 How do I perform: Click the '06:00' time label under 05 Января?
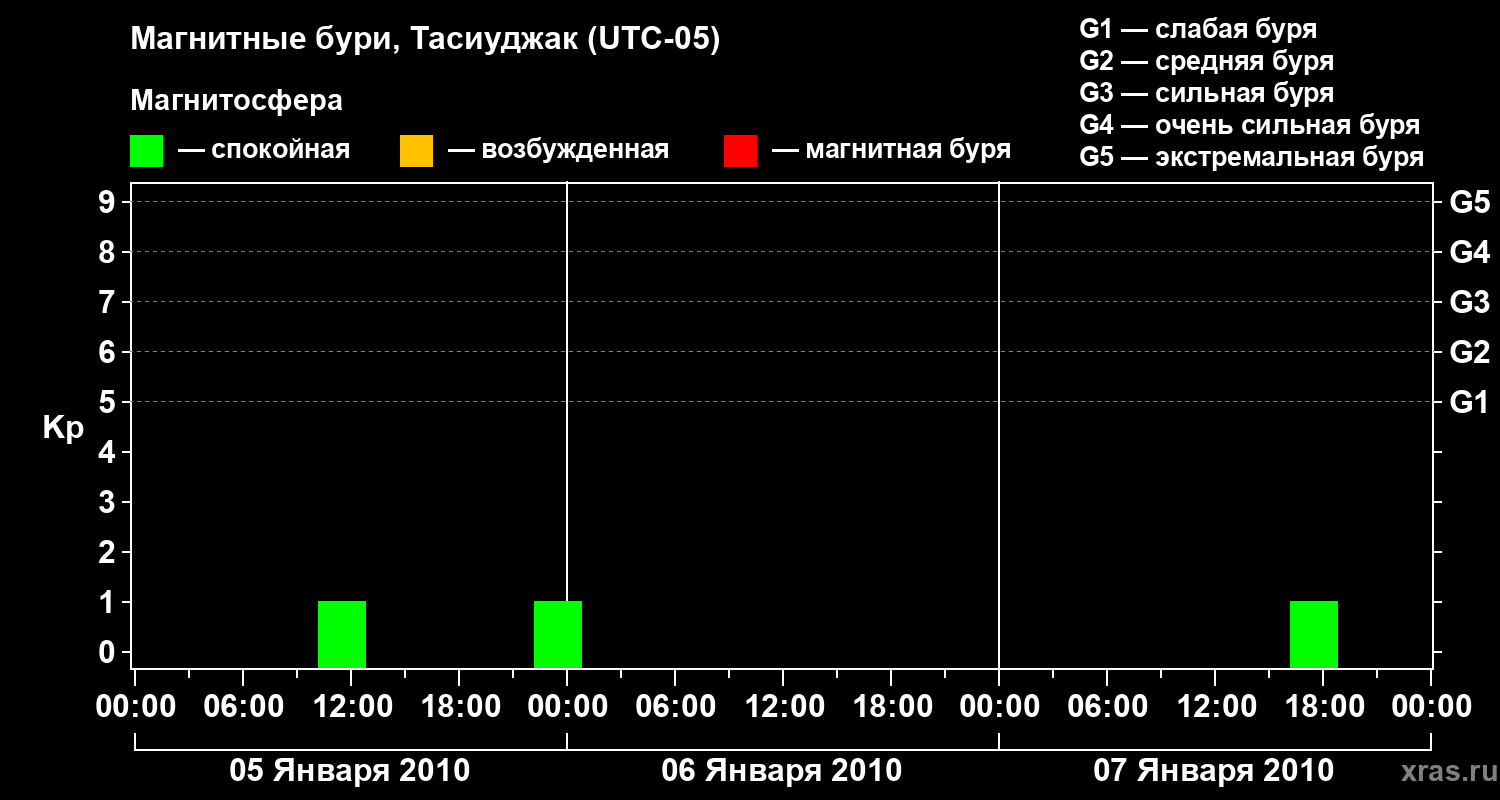click(243, 706)
